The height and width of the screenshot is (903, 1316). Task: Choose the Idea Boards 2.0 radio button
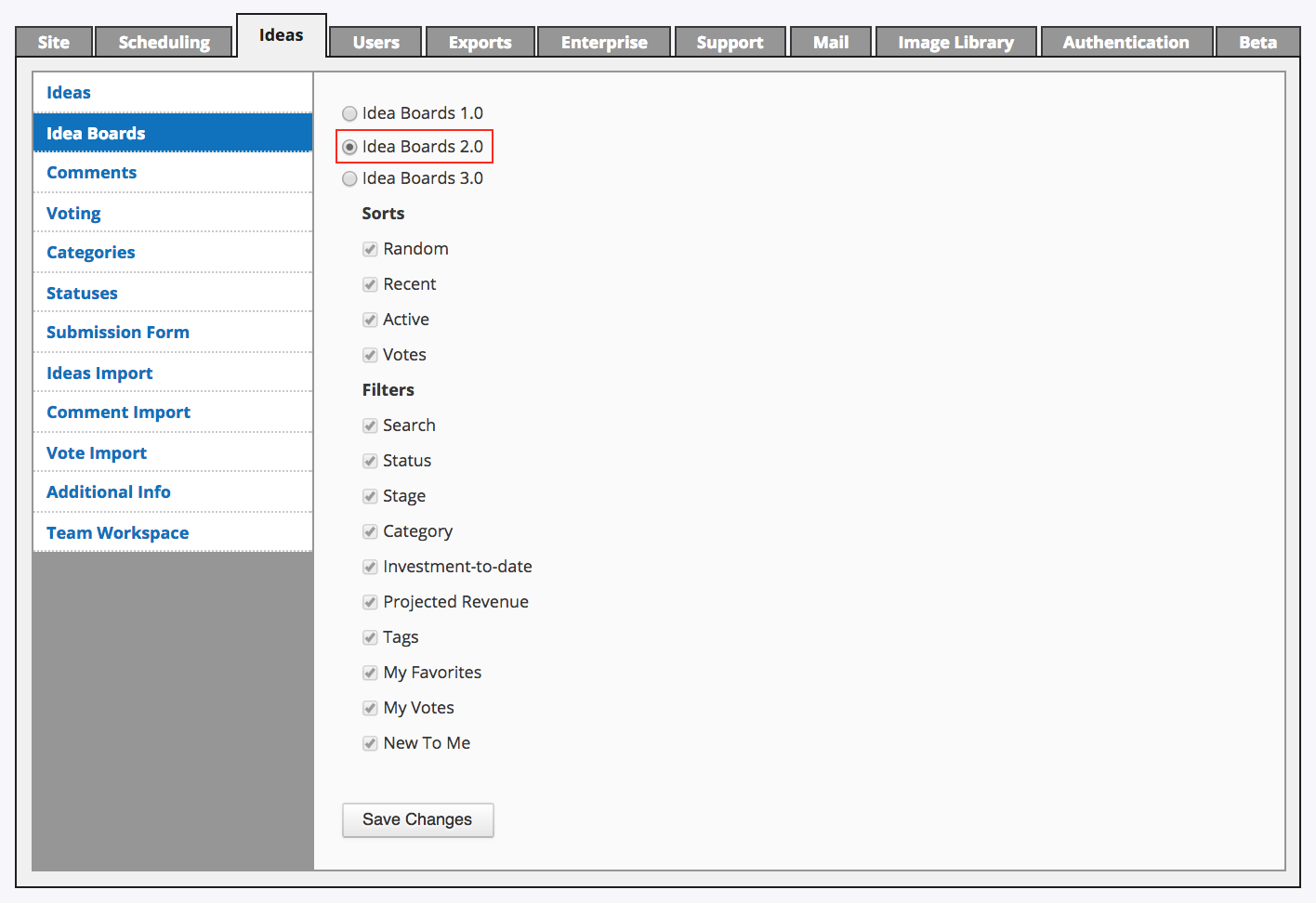coord(349,147)
